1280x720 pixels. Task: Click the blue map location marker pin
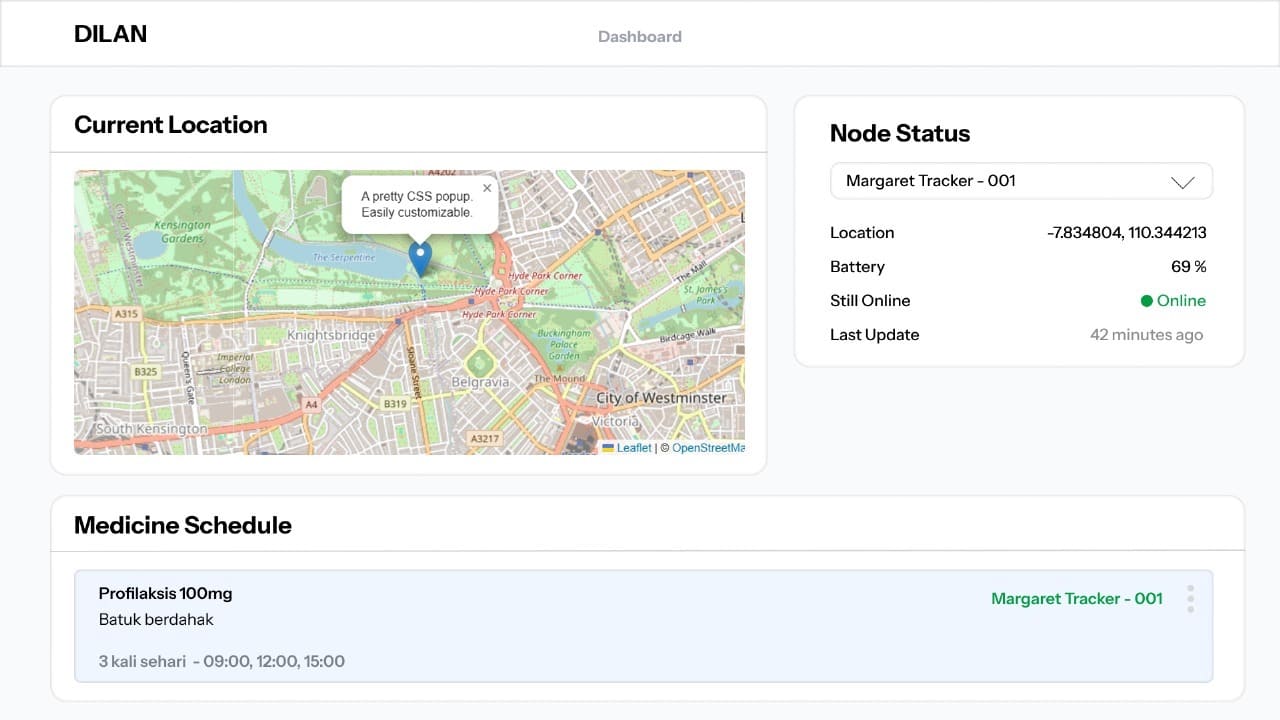[x=421, y=257]
